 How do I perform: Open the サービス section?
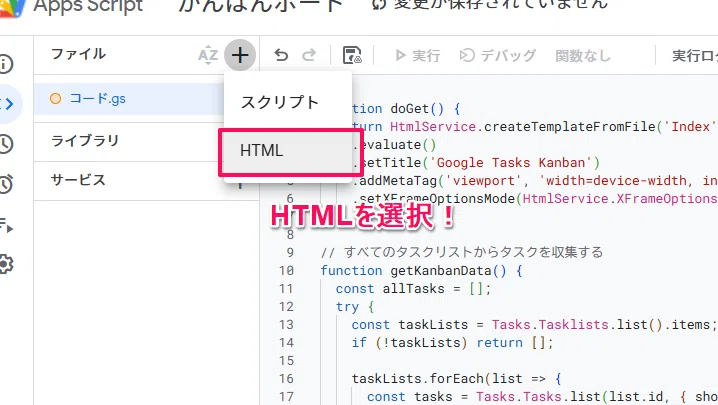[x=78, y=180]
